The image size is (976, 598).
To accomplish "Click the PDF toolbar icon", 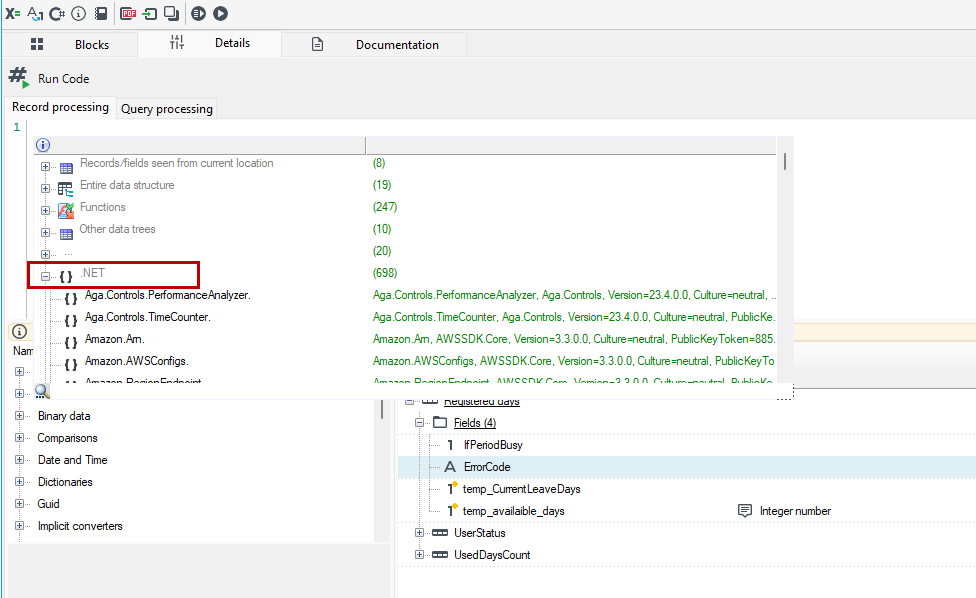I will tap(128, 13).
